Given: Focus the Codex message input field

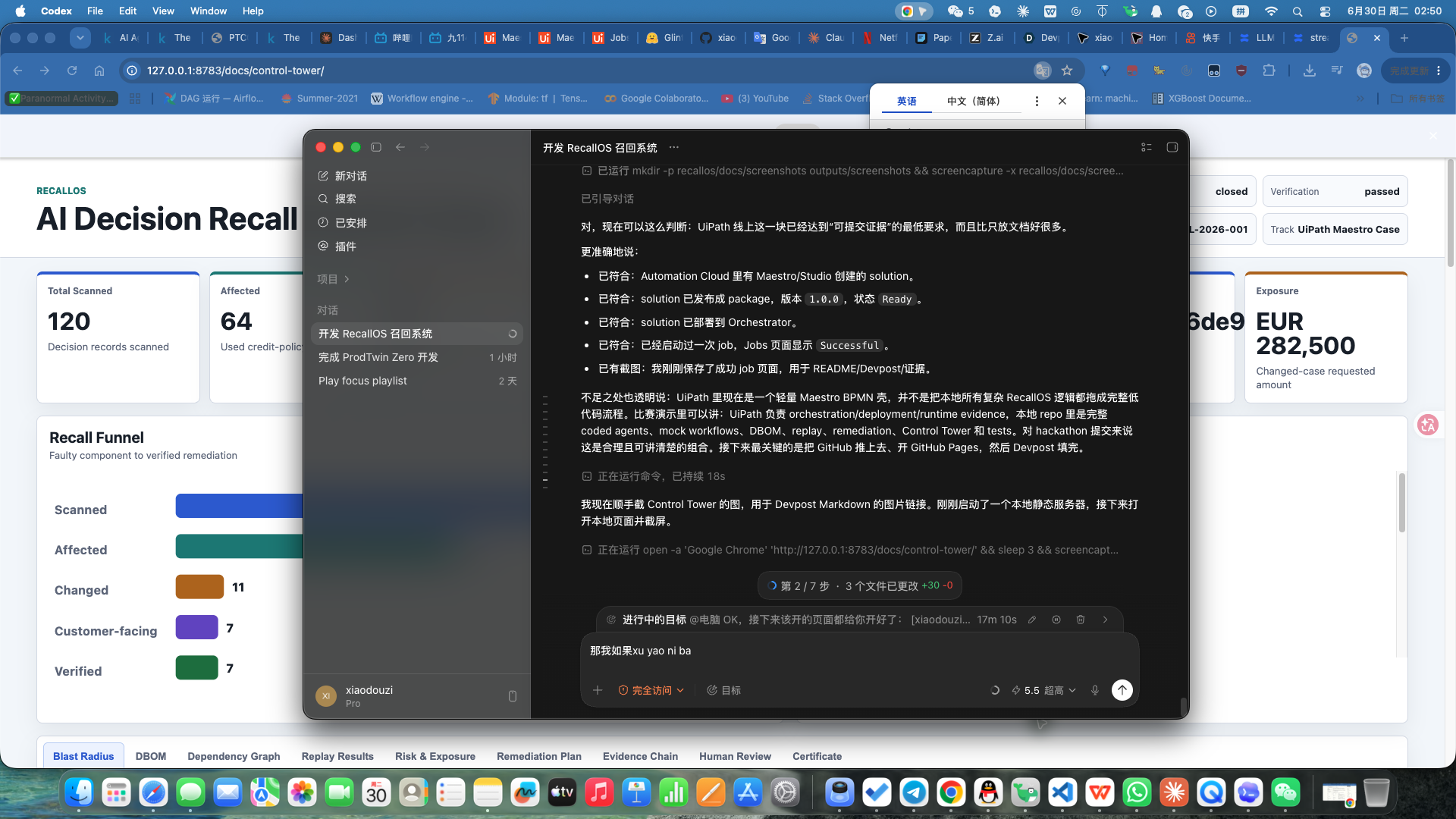Looking at the screenshot, I should pos(859,651).
